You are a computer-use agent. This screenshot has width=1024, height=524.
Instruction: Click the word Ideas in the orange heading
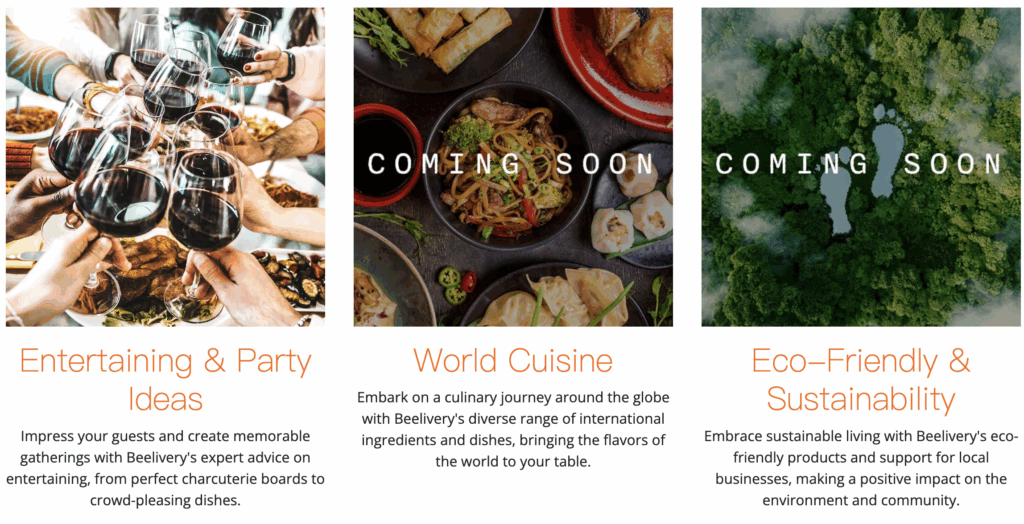pyautogui.click(x=165, y=399)
